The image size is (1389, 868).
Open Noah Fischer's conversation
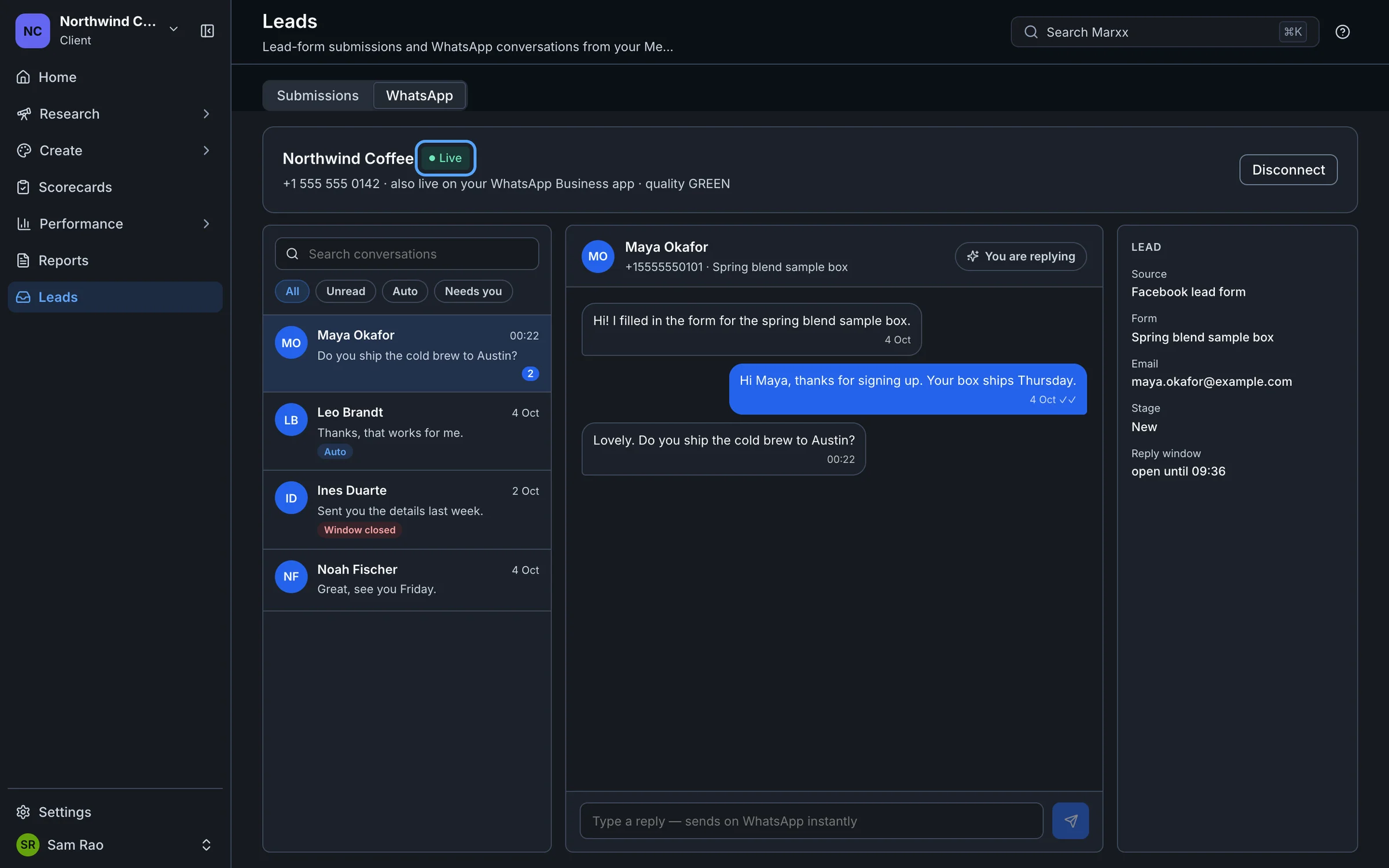tap(407, 580)
